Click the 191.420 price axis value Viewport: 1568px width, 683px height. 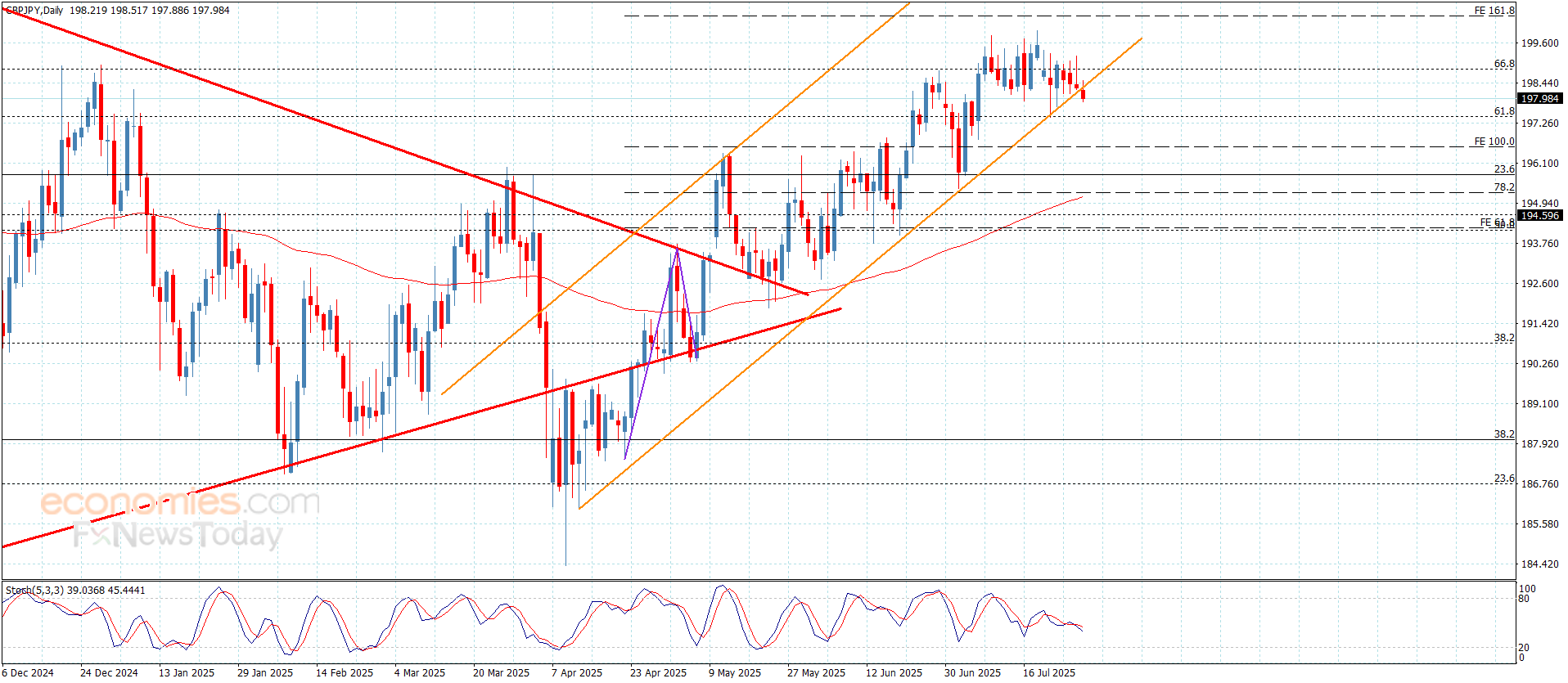pyautogui.click(x=1539, y=324)
